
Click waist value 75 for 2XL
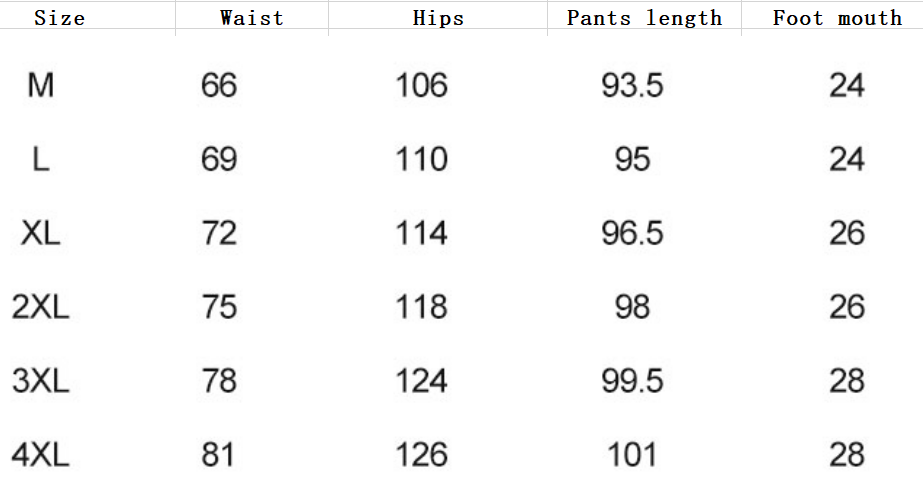click(219, 307)
